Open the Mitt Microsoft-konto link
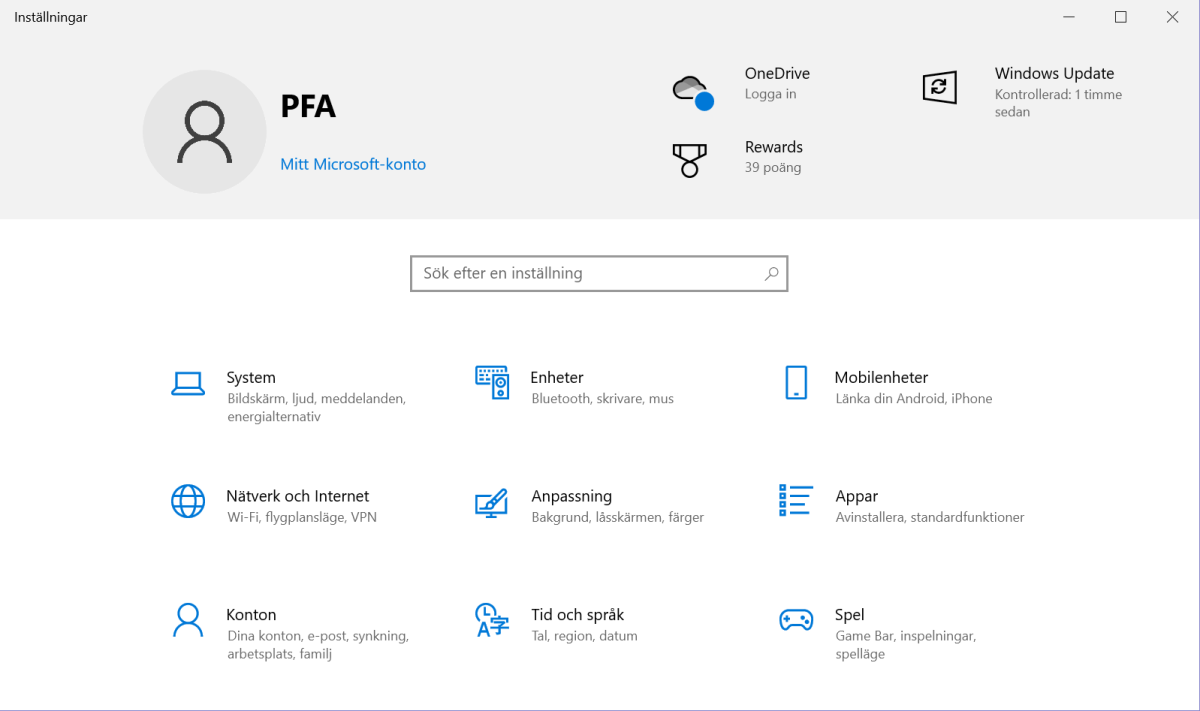The height and width of the screenshot is (711, 1200). (353, 164)
